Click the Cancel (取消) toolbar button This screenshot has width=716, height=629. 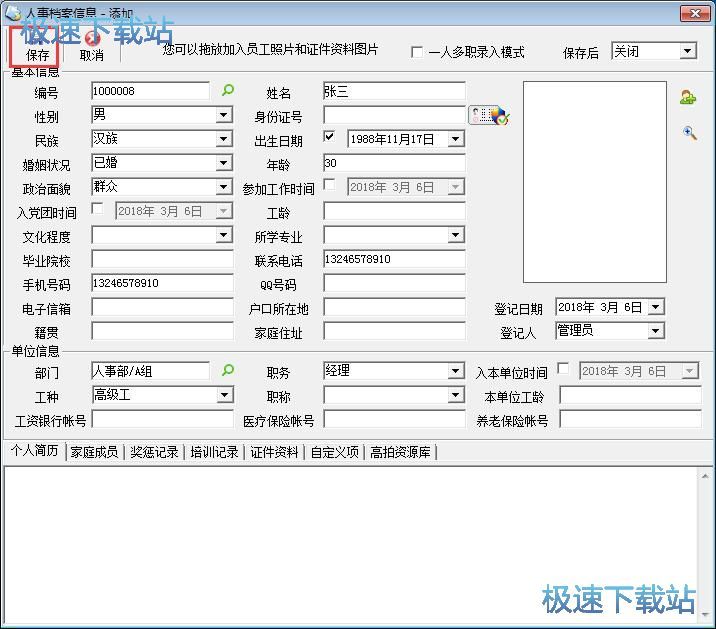click(91, 47)
